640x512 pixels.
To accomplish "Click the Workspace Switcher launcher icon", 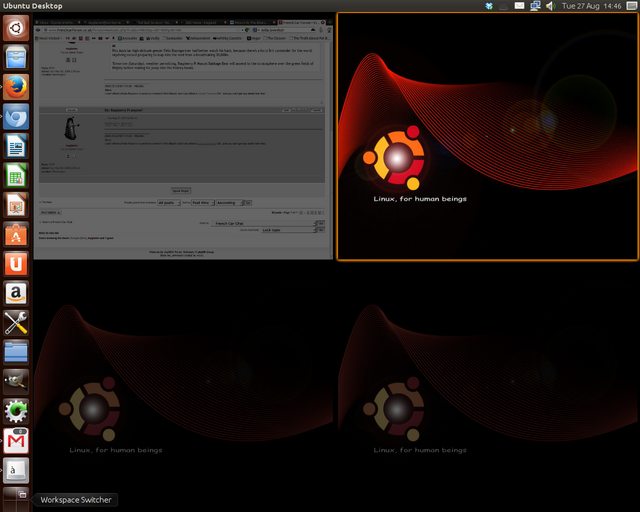I will [x=16, y=499].
